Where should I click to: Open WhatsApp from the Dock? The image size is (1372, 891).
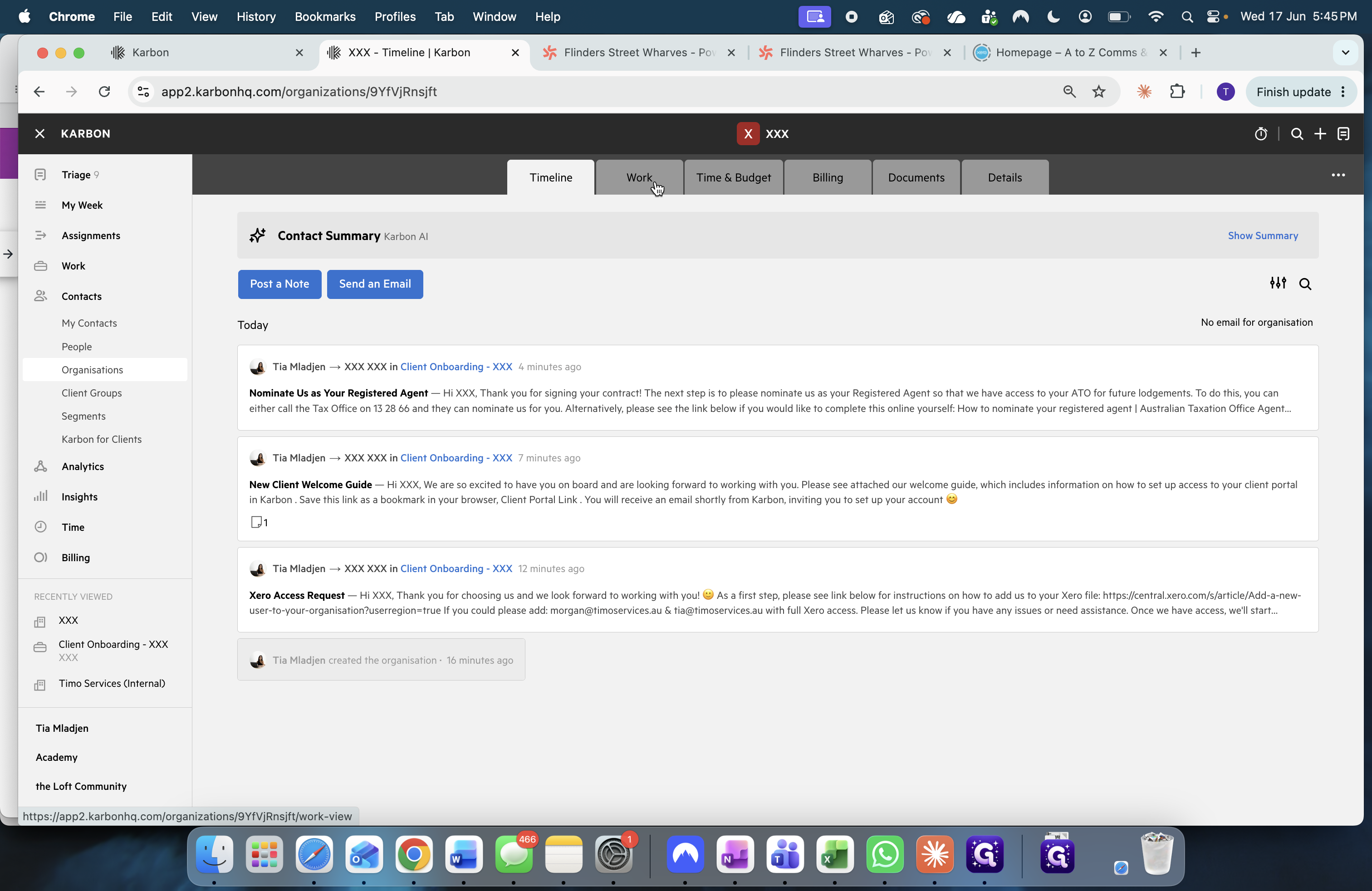(x=884, y=854)
